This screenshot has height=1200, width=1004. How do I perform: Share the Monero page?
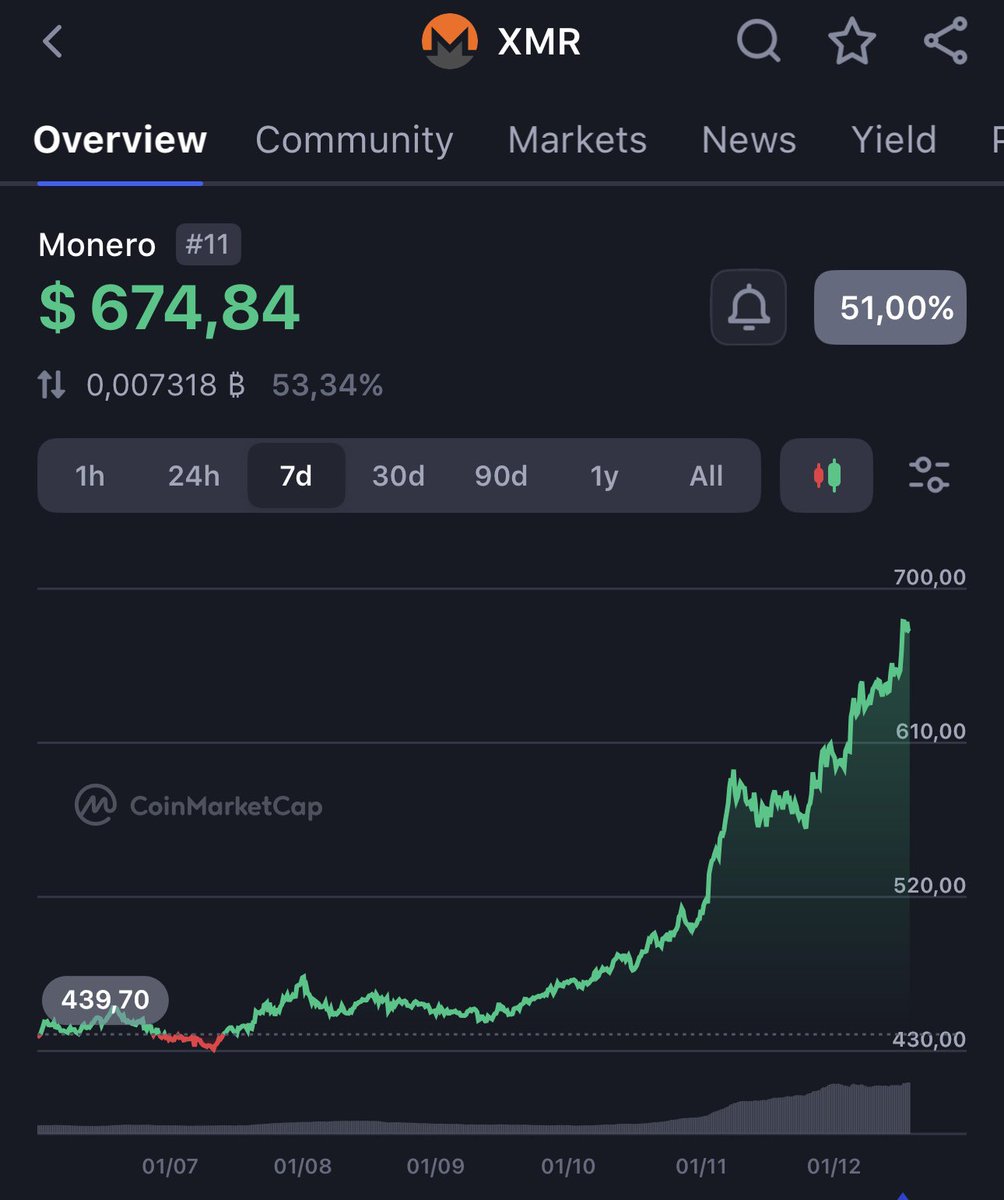pyautogui.click(x=945, y=41)
